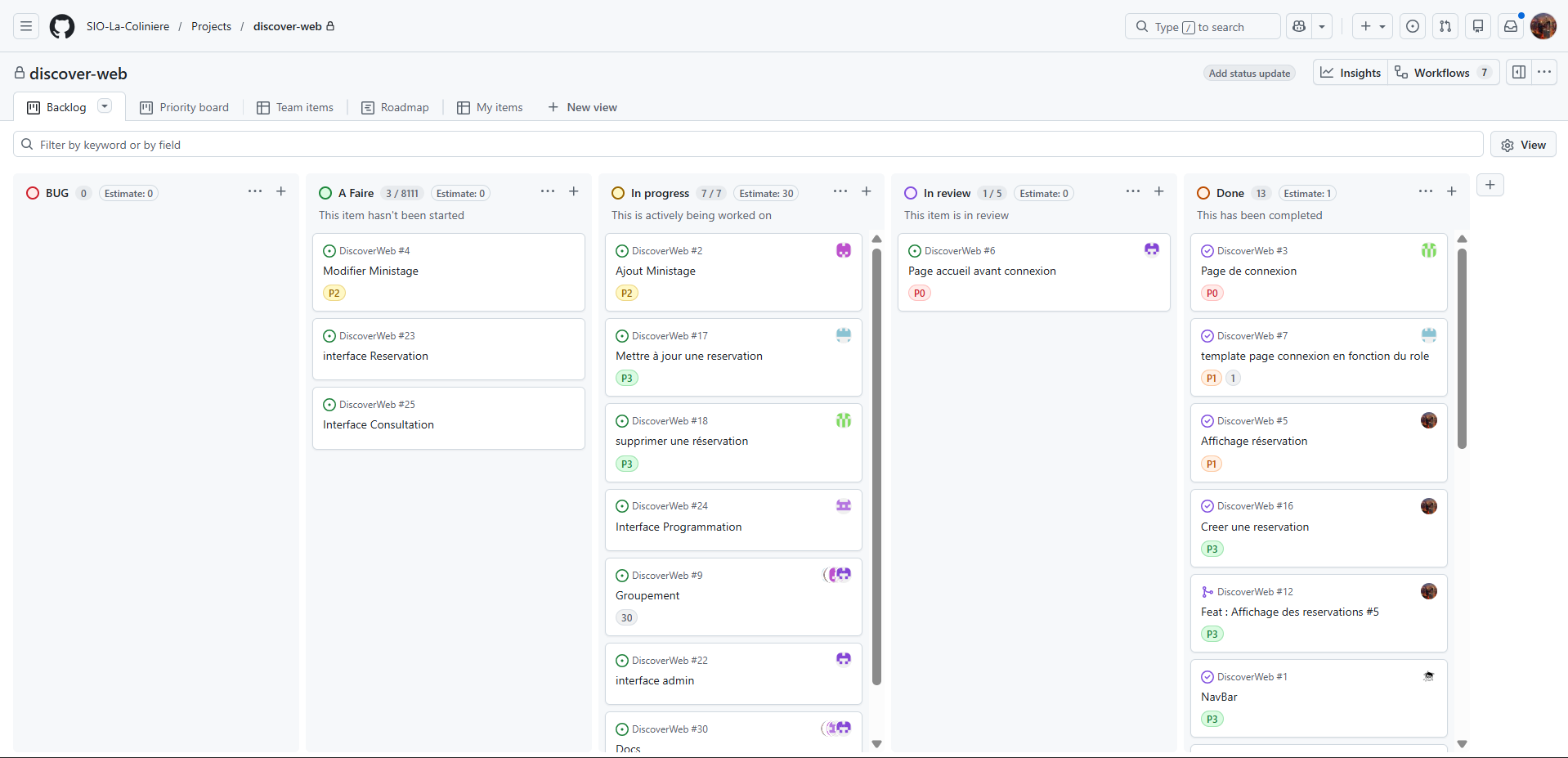Switch to the Roadmap tab
Viewport: 1568px width, 758px height.
click(x=395, y=107)
